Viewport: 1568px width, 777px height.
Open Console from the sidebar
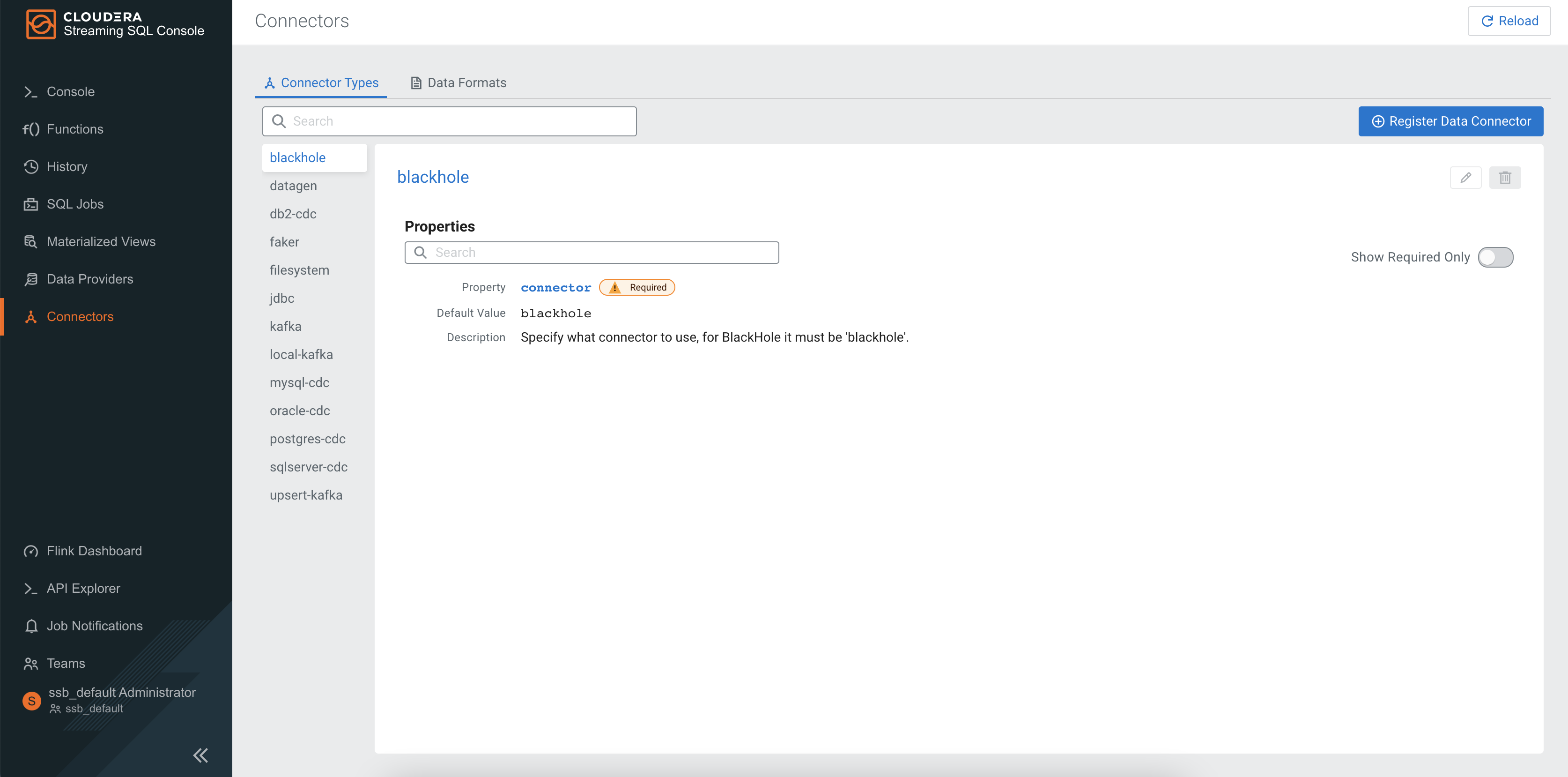[x=71, y=91]
